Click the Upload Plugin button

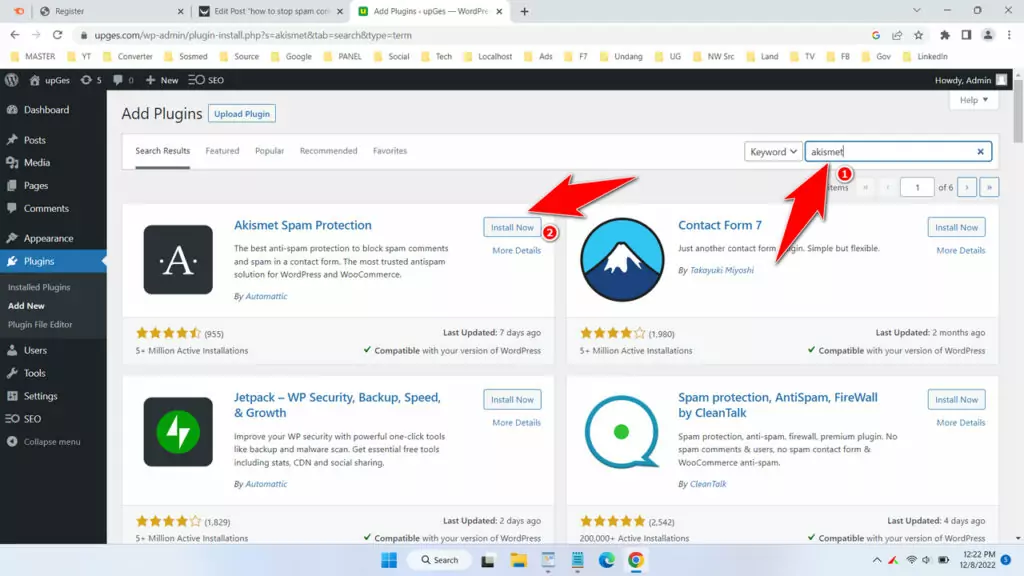point(242,114)
